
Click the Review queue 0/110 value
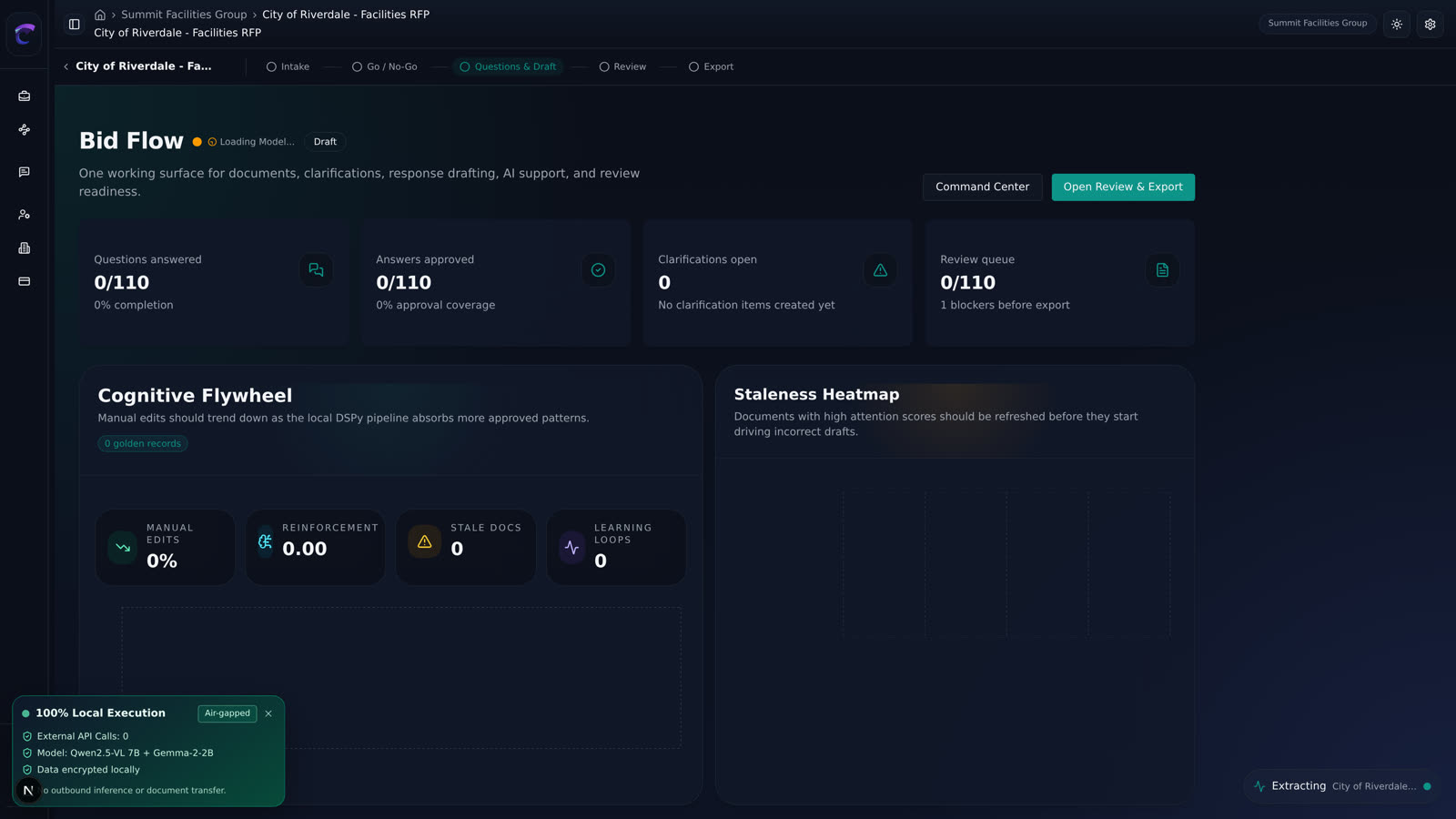968,283
